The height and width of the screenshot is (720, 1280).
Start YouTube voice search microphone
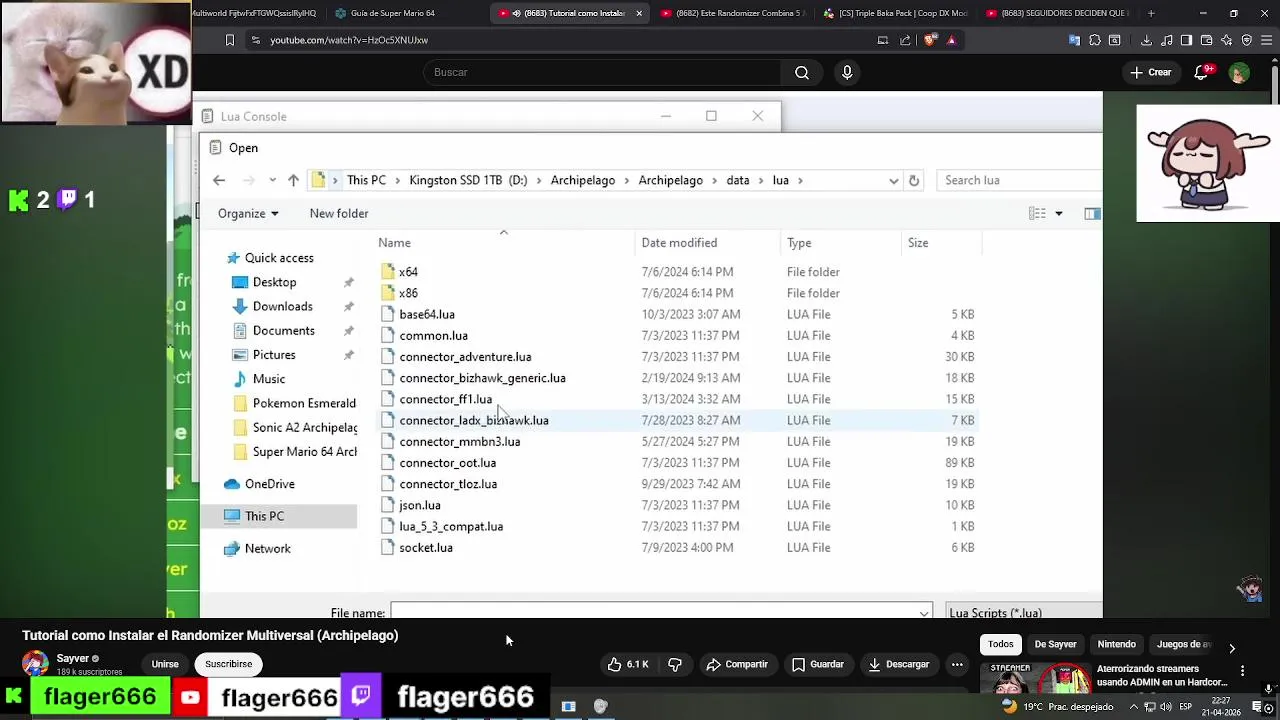847,72
